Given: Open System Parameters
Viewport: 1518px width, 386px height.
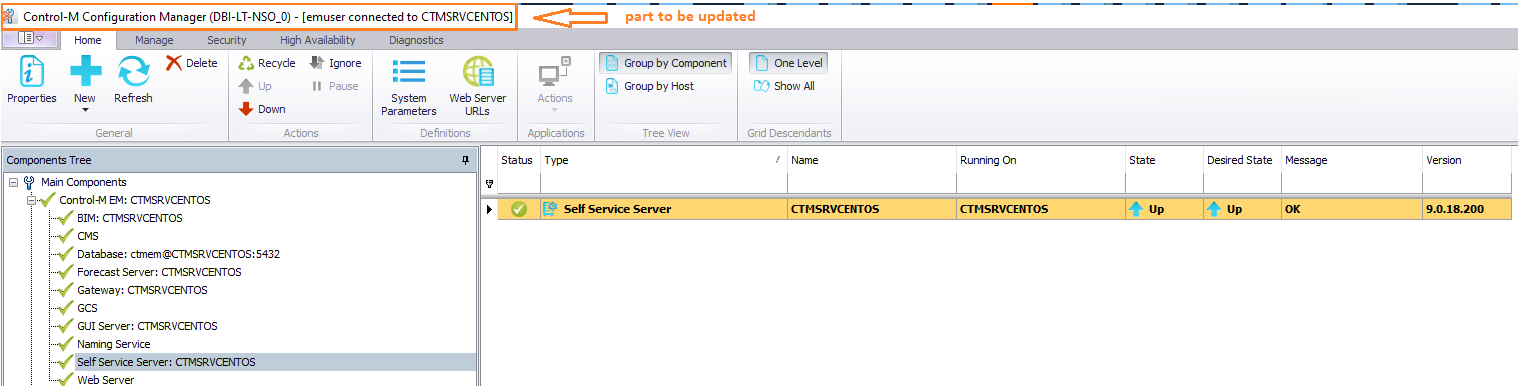Looking at the screenshot, I should click(x=408, y=86).
